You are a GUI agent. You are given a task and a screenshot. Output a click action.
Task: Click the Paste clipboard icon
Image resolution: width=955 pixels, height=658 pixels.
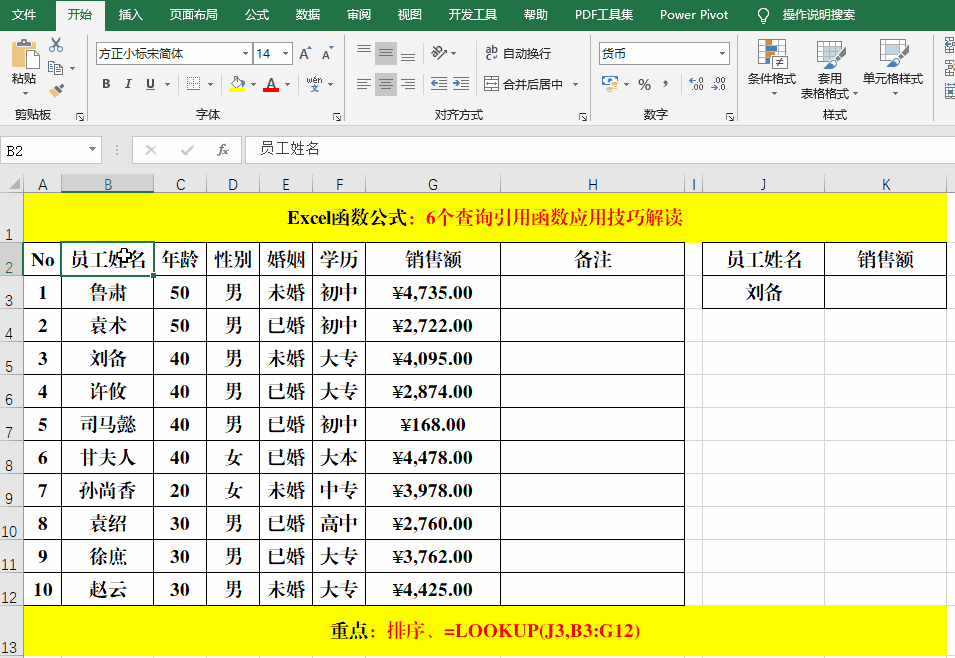click(x=24, y=55)
